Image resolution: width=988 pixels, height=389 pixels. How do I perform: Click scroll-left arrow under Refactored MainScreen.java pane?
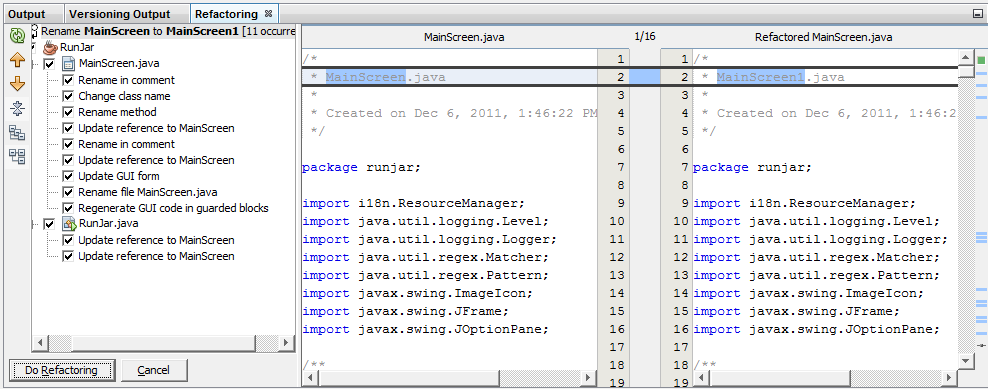701,378
